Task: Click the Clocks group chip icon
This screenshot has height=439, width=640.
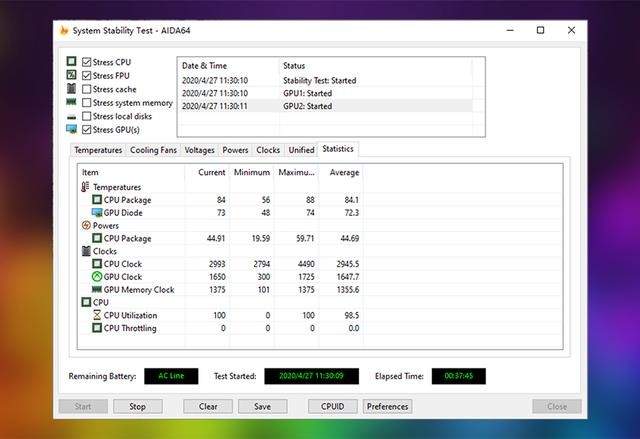Action: click(86, 251)
